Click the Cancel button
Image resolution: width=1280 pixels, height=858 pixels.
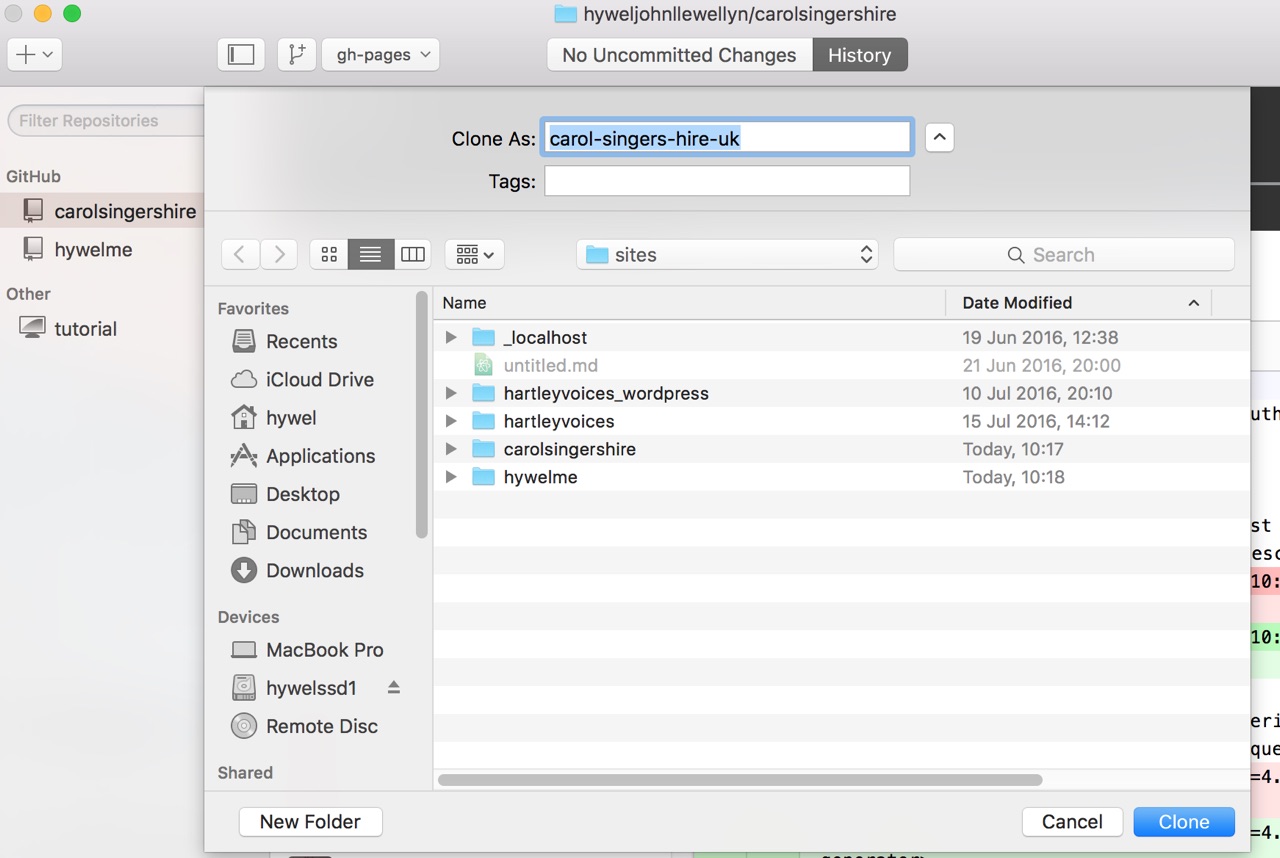(x=1072, y=821)
